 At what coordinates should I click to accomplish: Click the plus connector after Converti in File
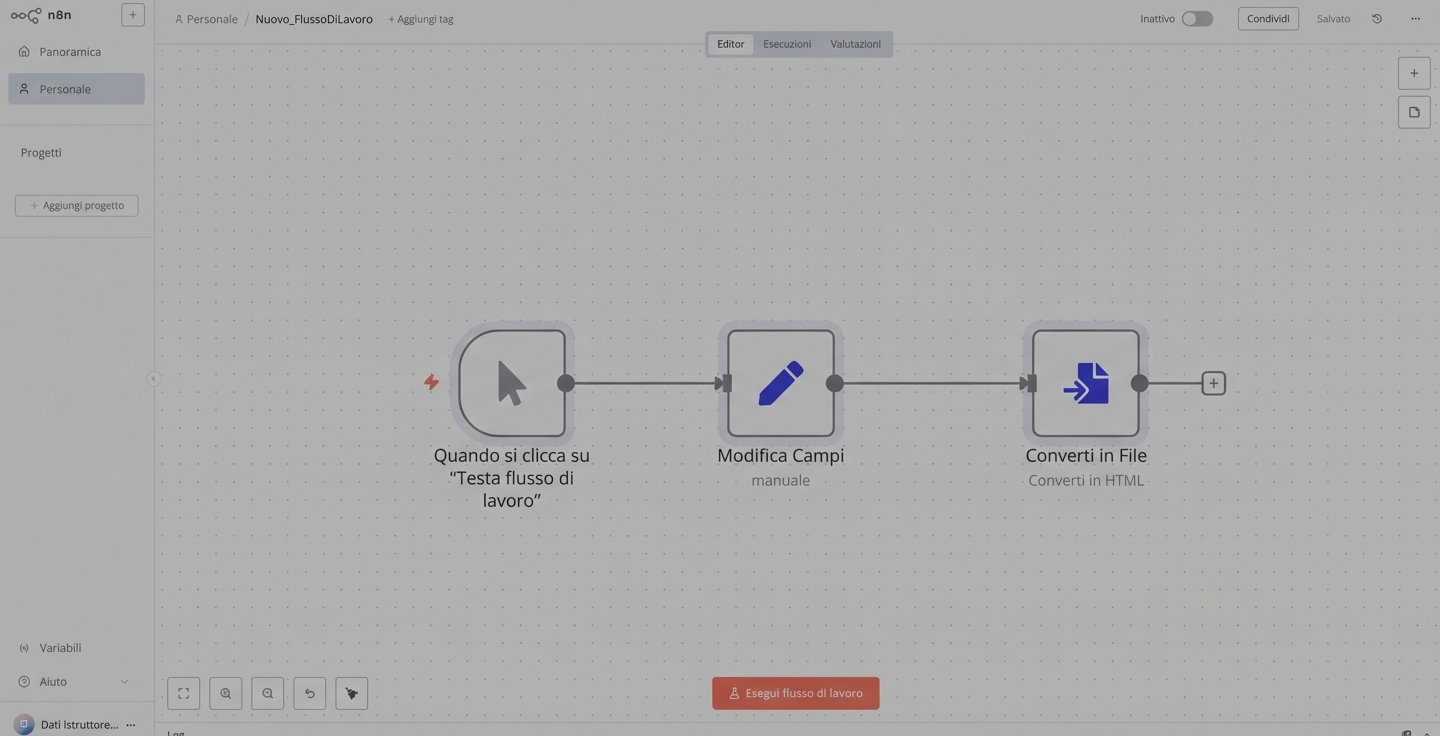click(x=1213, y=383)
